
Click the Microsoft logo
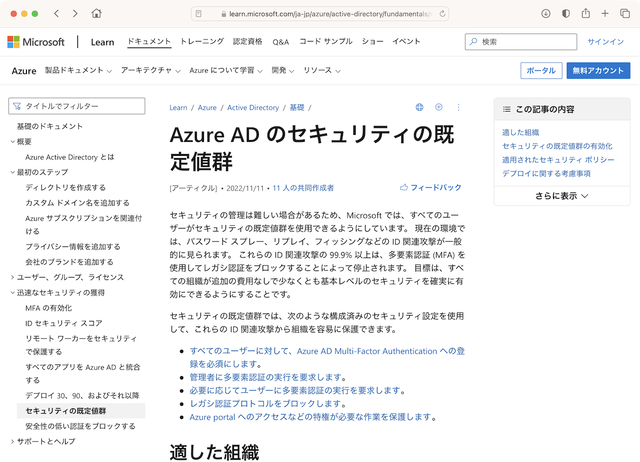36,42
